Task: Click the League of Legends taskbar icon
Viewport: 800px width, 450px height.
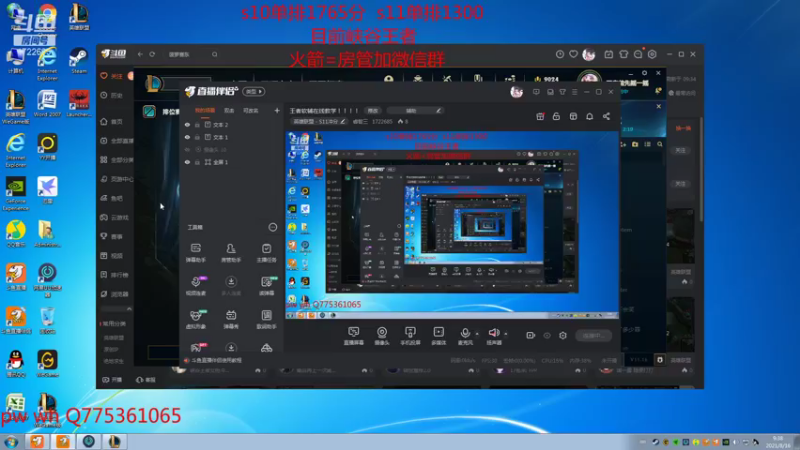Action: (x=114, y=441)
